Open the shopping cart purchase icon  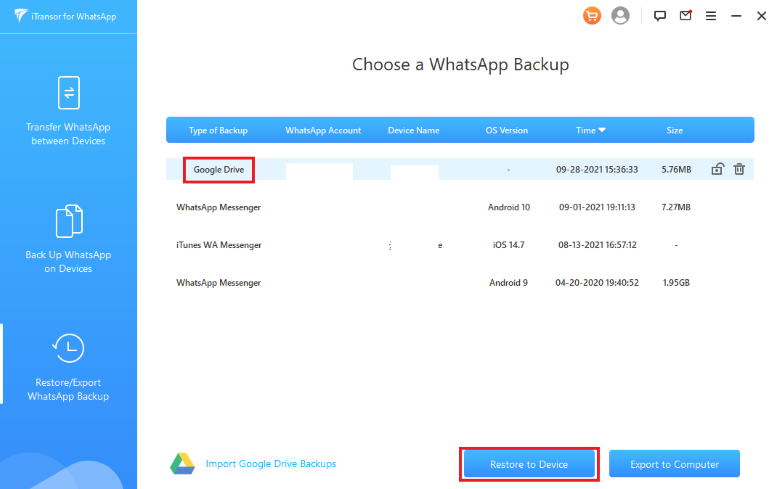click(x=592, y=16)
